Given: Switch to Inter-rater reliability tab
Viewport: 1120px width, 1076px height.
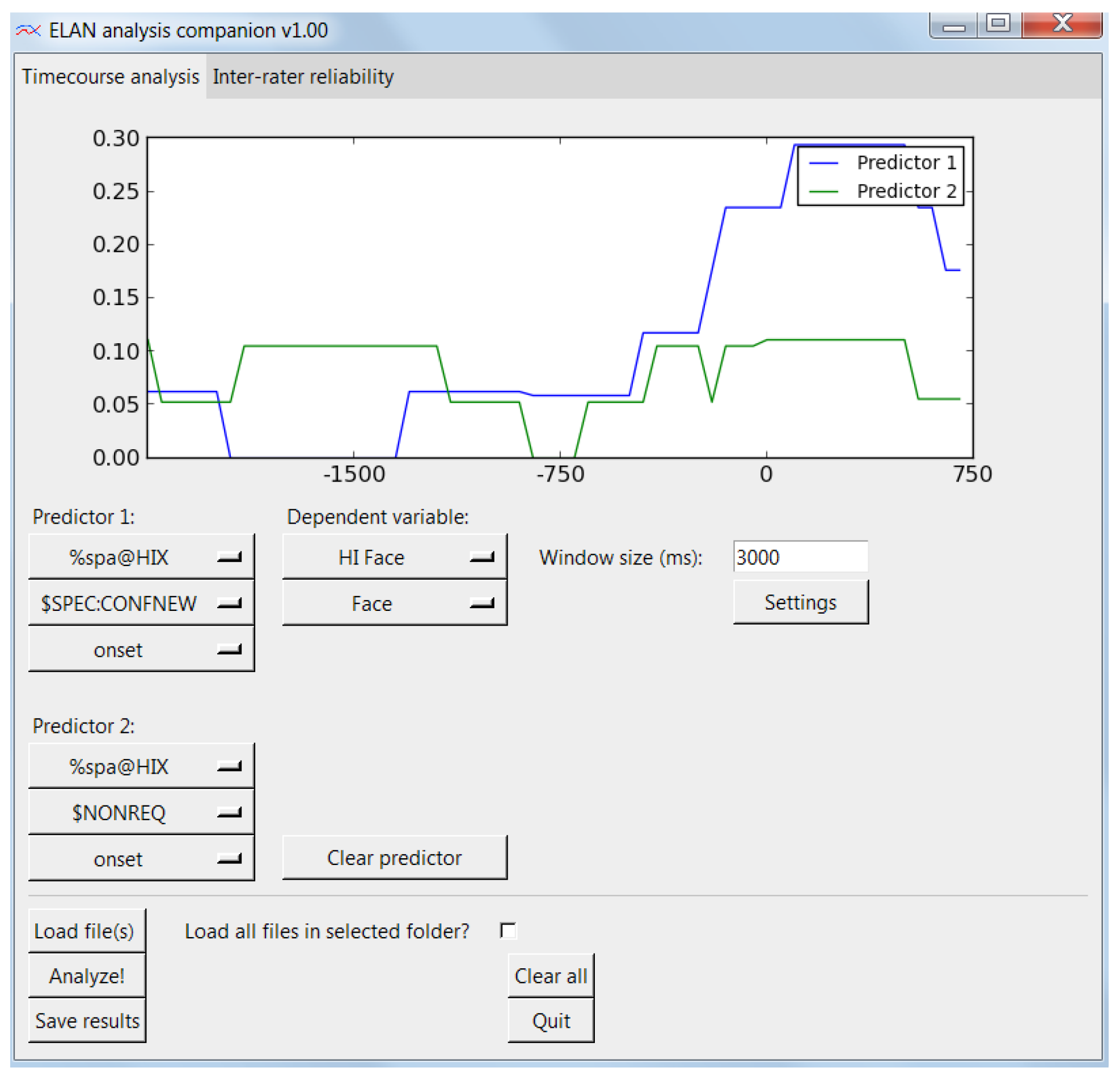Looking at the screenshot, I should click(303, 77).
